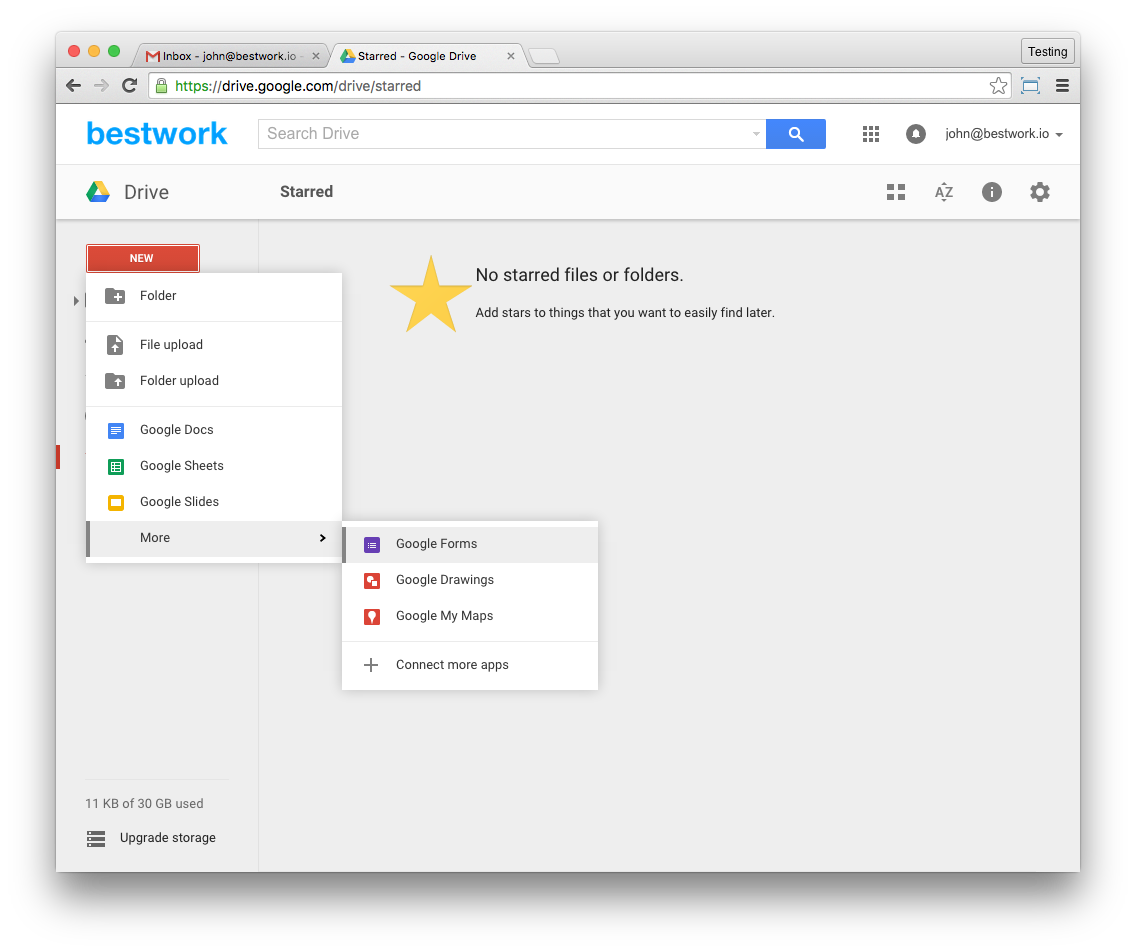Choose Connect more apps option
Screen dimensions: 1136x952
(x=470, y=665)
